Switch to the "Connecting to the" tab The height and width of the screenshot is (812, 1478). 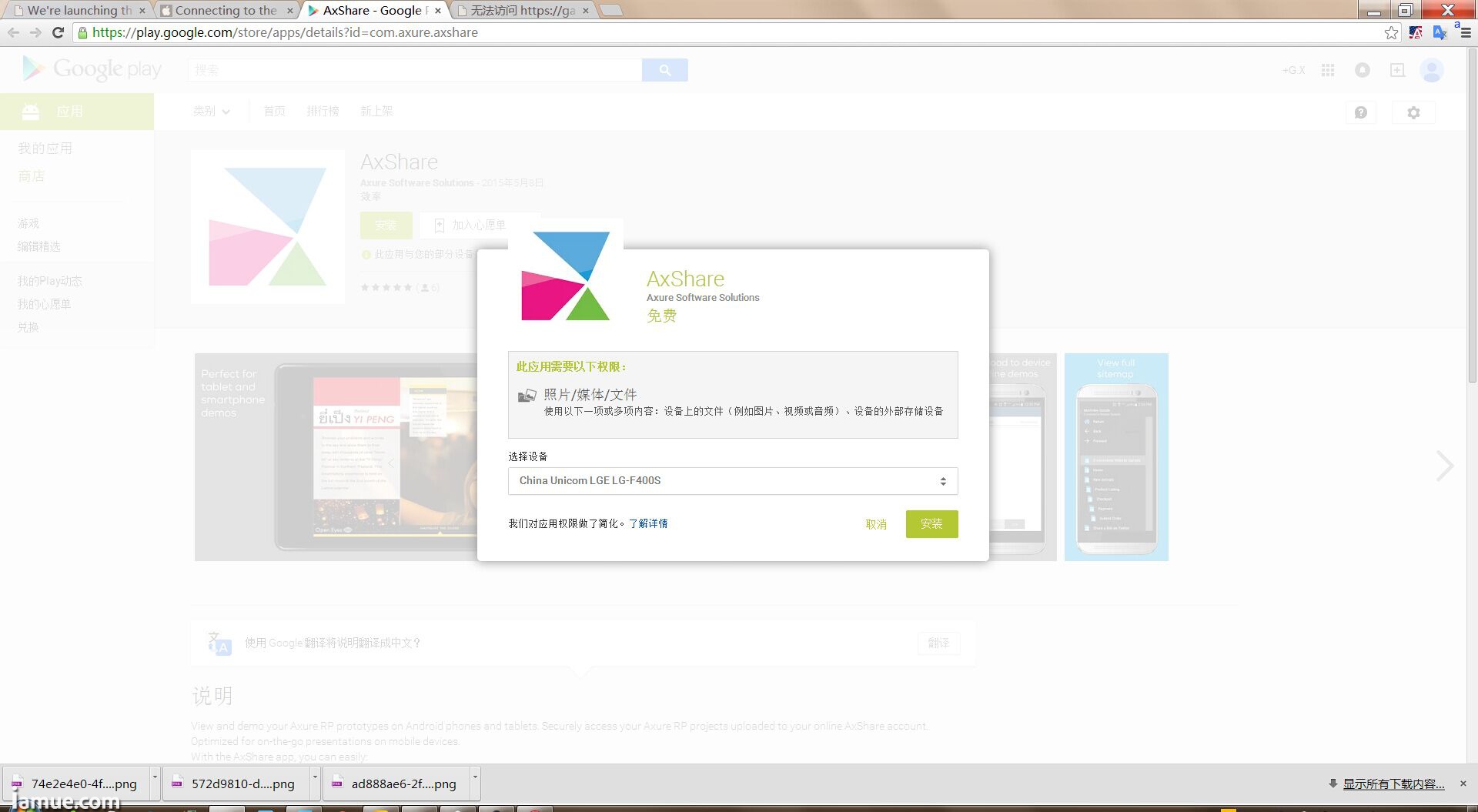point(226,10)
